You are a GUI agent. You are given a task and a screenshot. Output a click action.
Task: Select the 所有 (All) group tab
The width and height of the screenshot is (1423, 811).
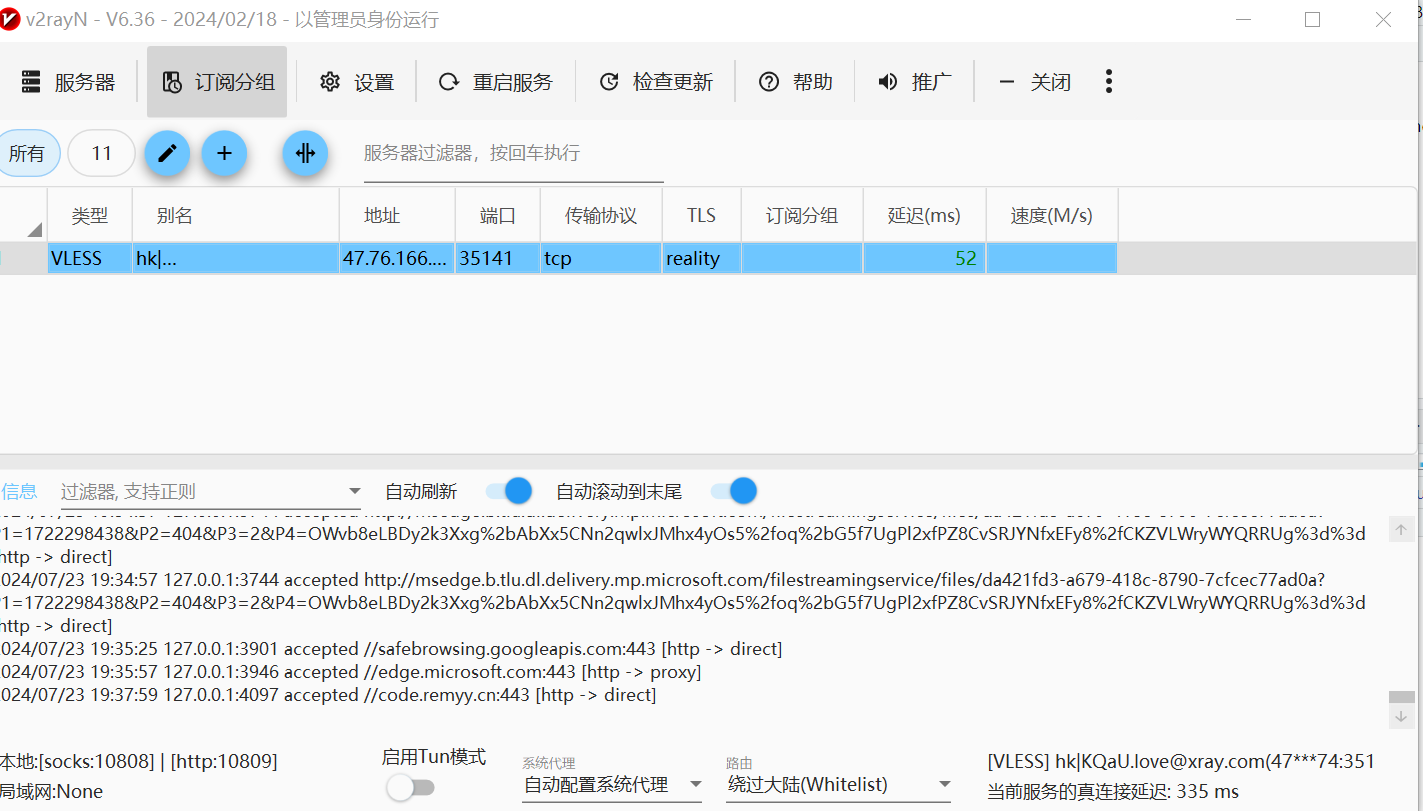[28, 153]
